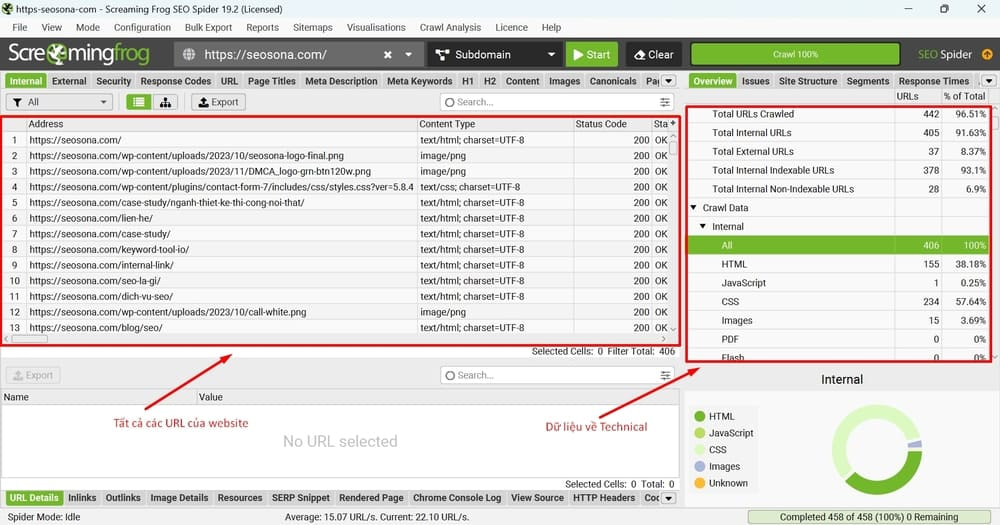Open the Bulk Export menu

pyautogui.click(x=208, y=27)
